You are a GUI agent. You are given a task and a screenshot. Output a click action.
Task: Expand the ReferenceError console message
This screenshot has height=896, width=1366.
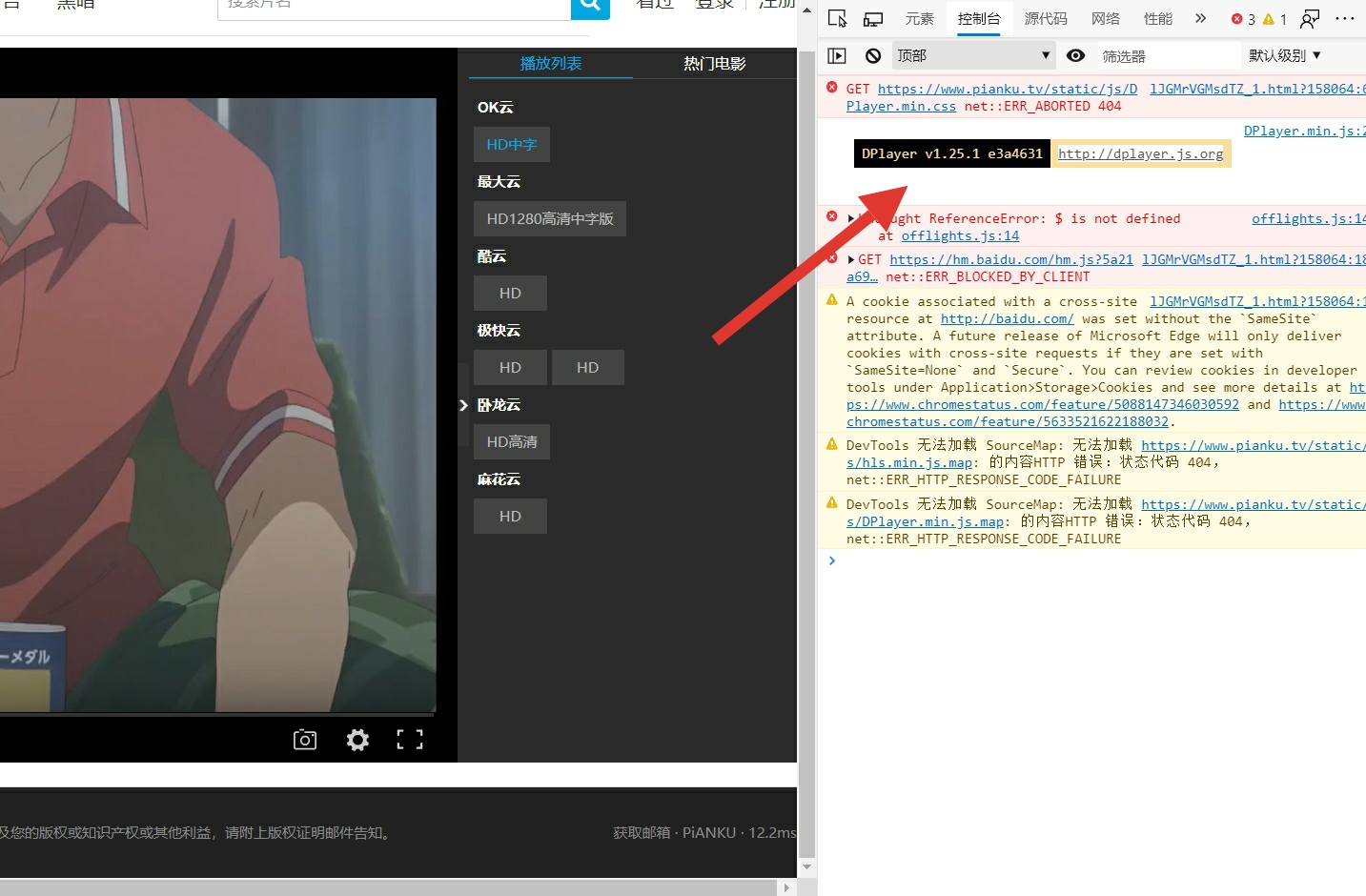pos(849,217)
